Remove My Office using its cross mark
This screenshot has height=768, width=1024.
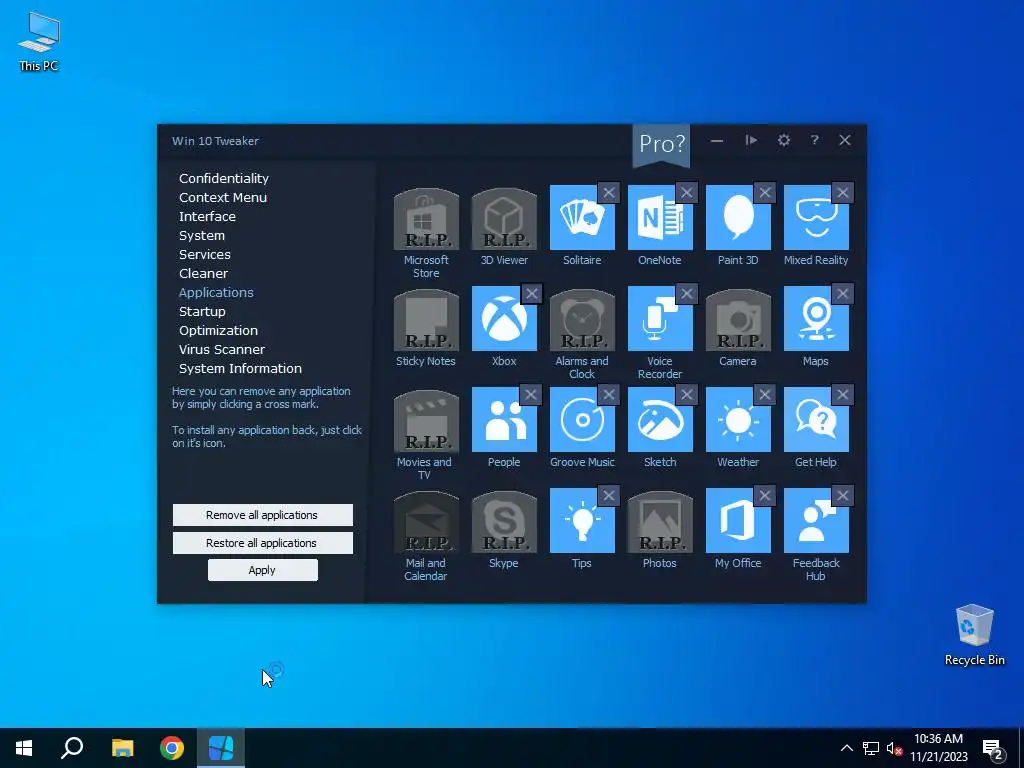(x=765, y=496)
